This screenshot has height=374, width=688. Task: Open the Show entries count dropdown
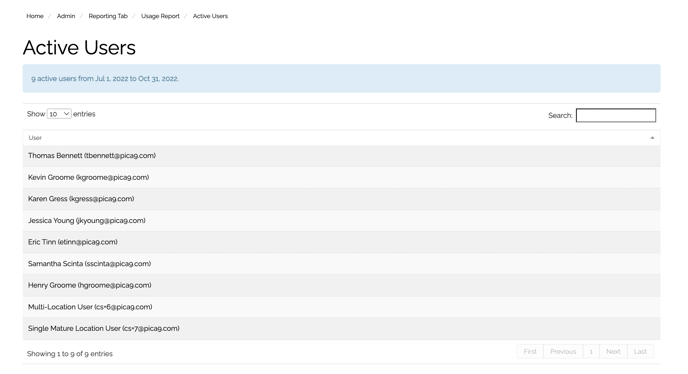click(x=59, y=114)
